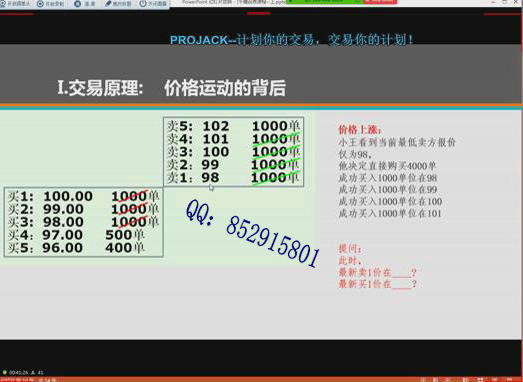This screenshot has width=523, height=382.
Task: Click the green recording indicator dot bottom-left
Action: pyautogui.click(x=5, y=372)
